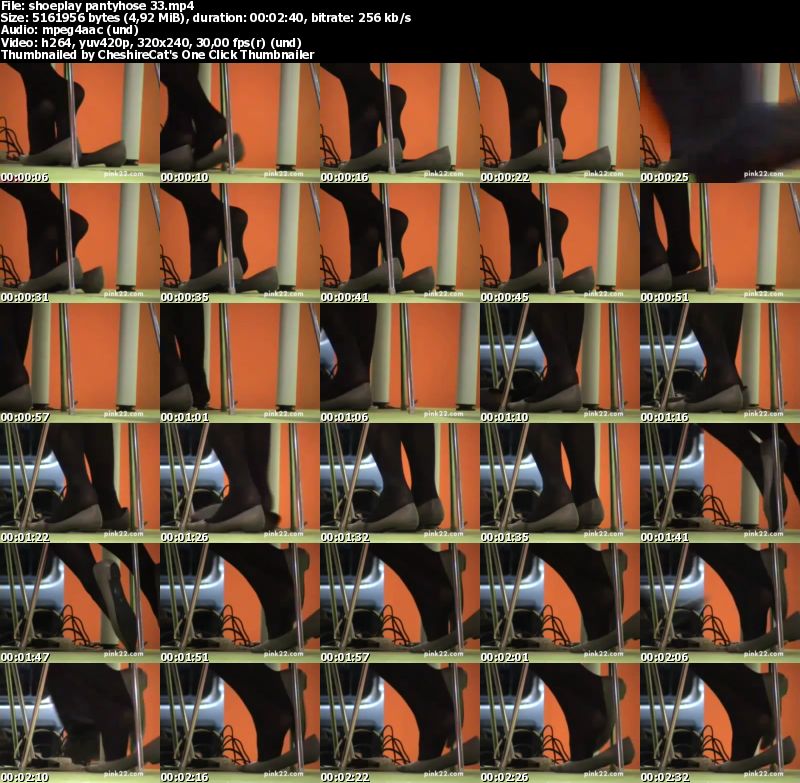
Task: Choose the thumbnail at 00:01:47
Action: click(x=80, y=603)
